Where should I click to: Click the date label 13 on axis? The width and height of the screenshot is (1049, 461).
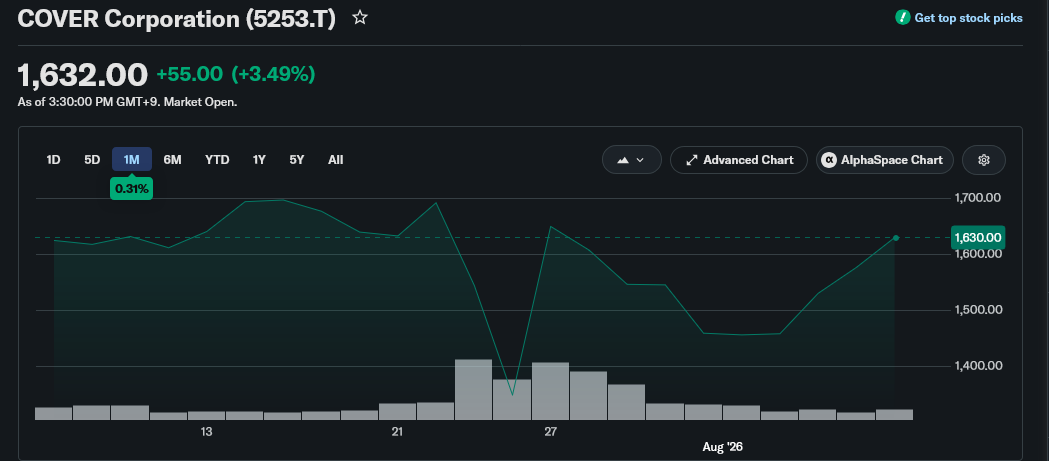pyautogui.click(x=206, y=432)
